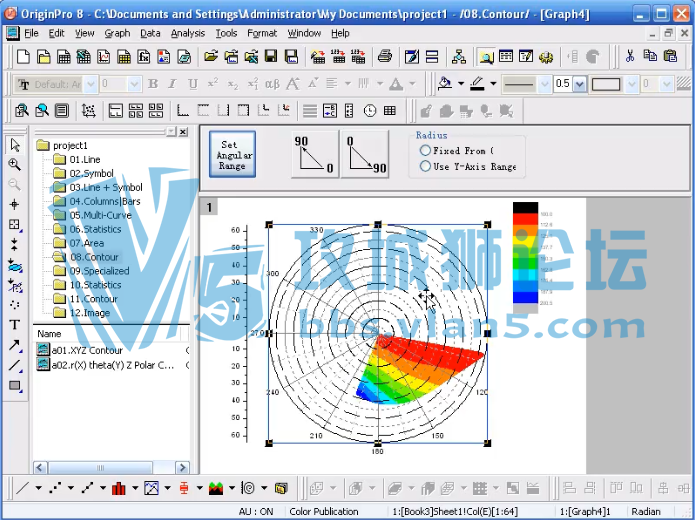Click the Column plot icon in bottom toolbar
695x520 pixels.
tap(118, 488)
